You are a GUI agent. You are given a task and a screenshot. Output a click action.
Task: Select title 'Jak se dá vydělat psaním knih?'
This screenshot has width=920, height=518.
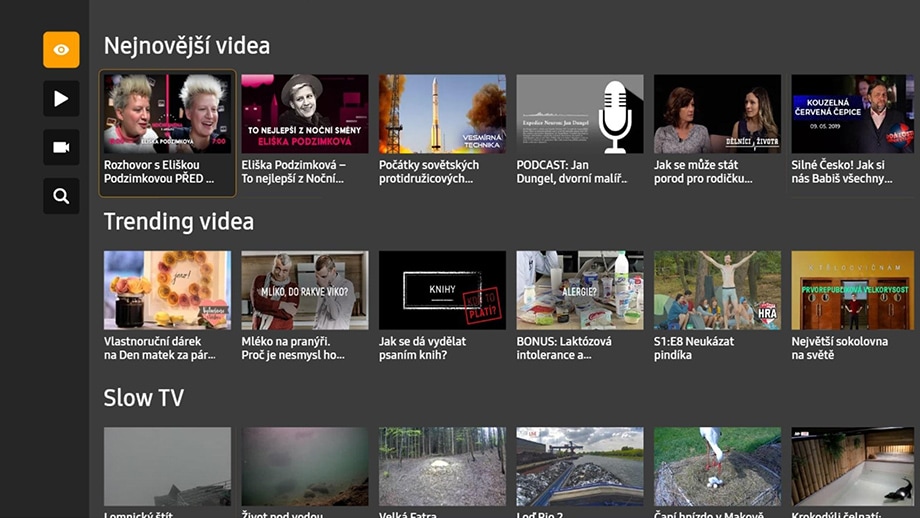click(422, 348)
